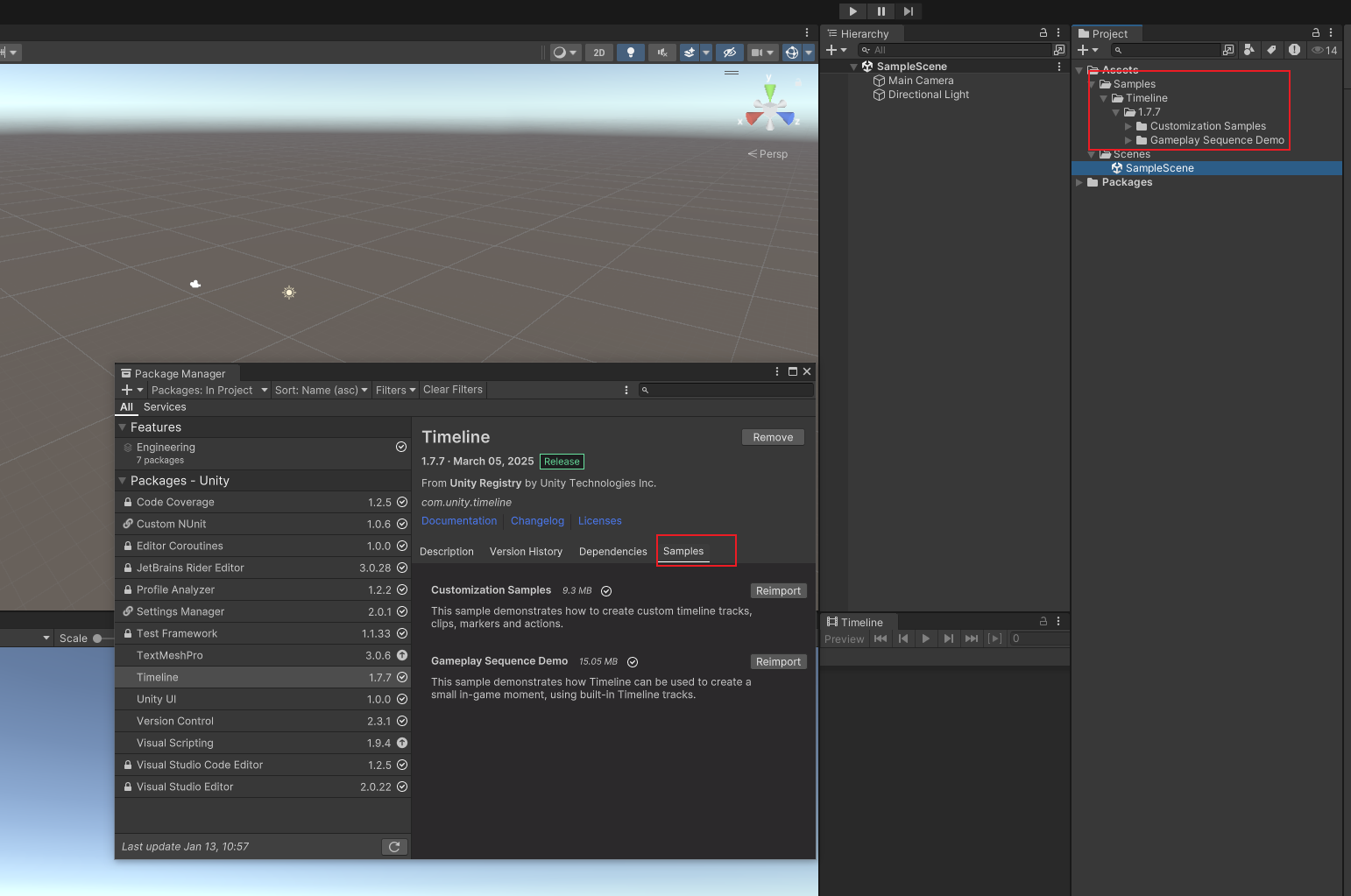Image resolution: width=1351 pixels, height=896 pixels.
Task: Click Search by Type icon in Project panel
Action: click(1249, 50)
